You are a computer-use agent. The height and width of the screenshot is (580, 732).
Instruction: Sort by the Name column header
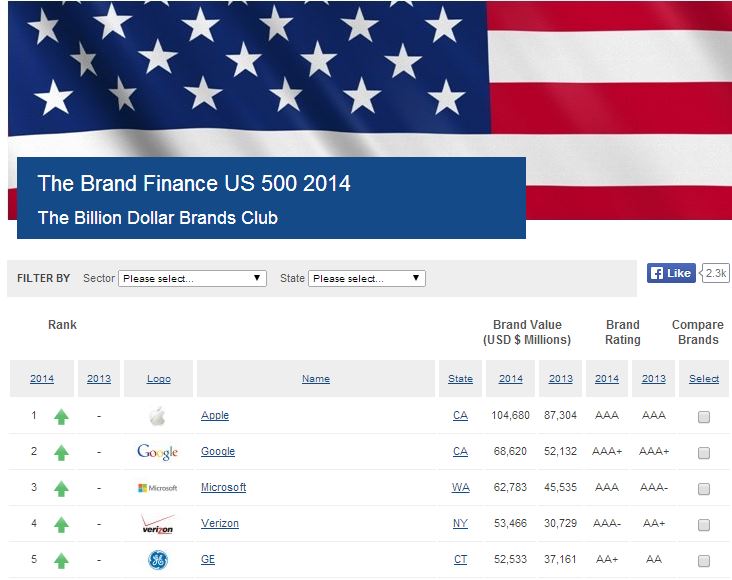click(315, 379)
